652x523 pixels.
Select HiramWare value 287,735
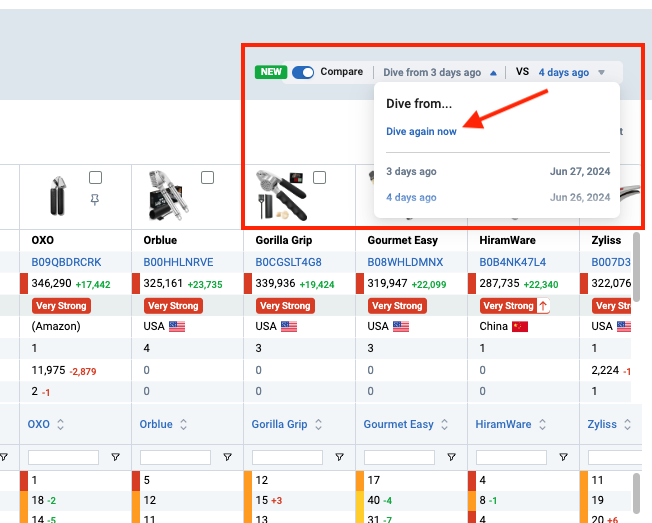click(x=499, y=284)
